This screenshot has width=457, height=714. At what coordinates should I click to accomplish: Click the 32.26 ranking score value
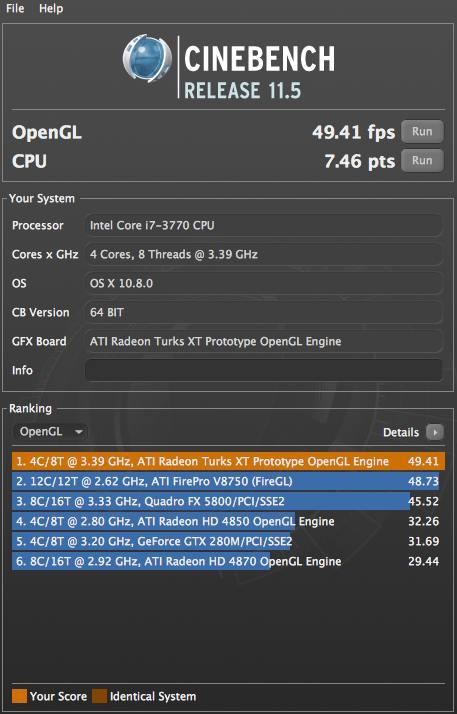pos(423,521)
